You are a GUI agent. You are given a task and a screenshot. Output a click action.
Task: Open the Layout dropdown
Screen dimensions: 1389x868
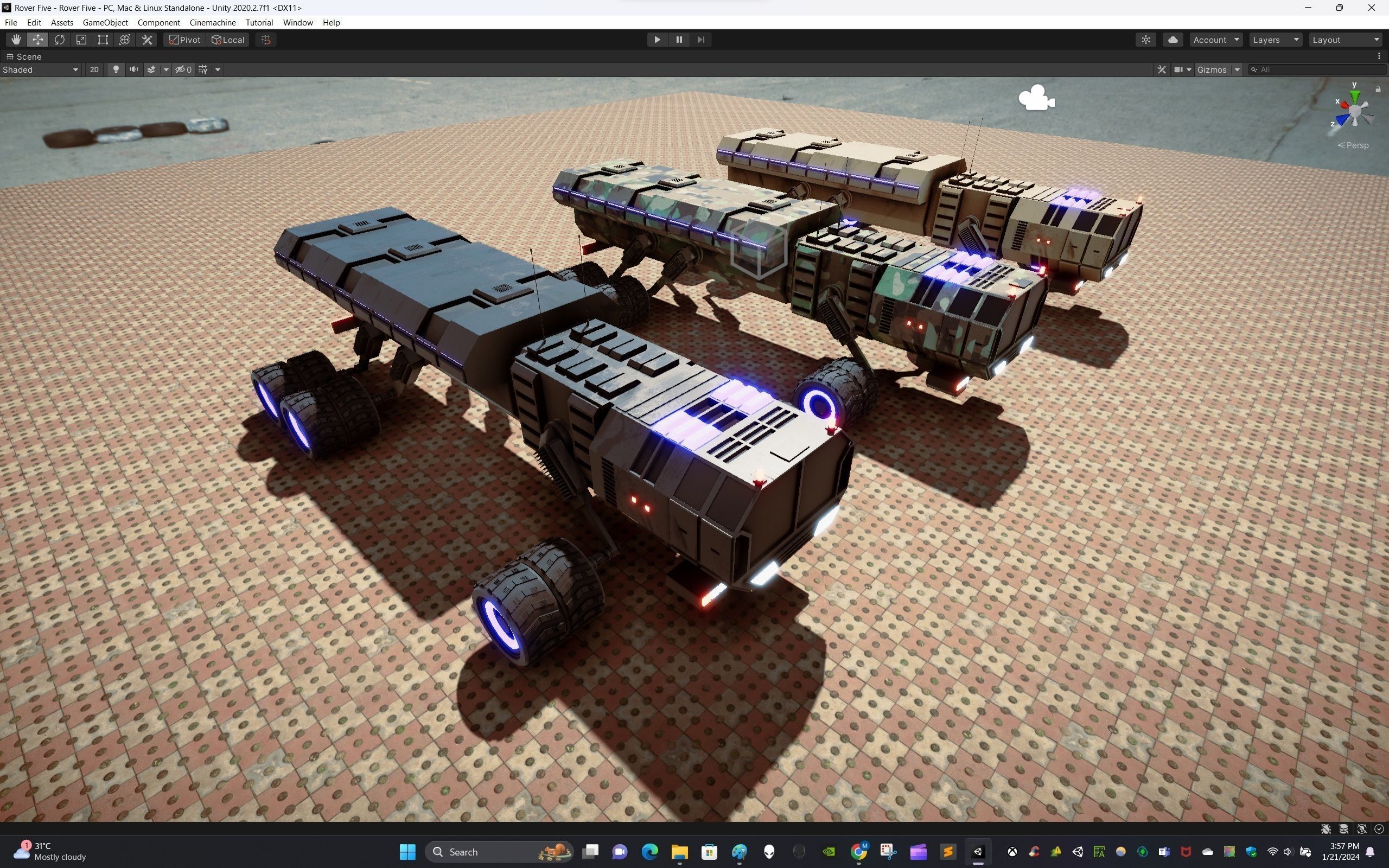click(x=1346, y=40)
